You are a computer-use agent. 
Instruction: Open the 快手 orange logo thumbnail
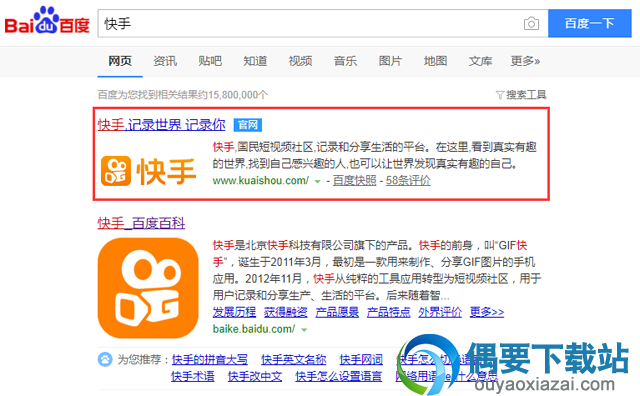coord(149,171)
